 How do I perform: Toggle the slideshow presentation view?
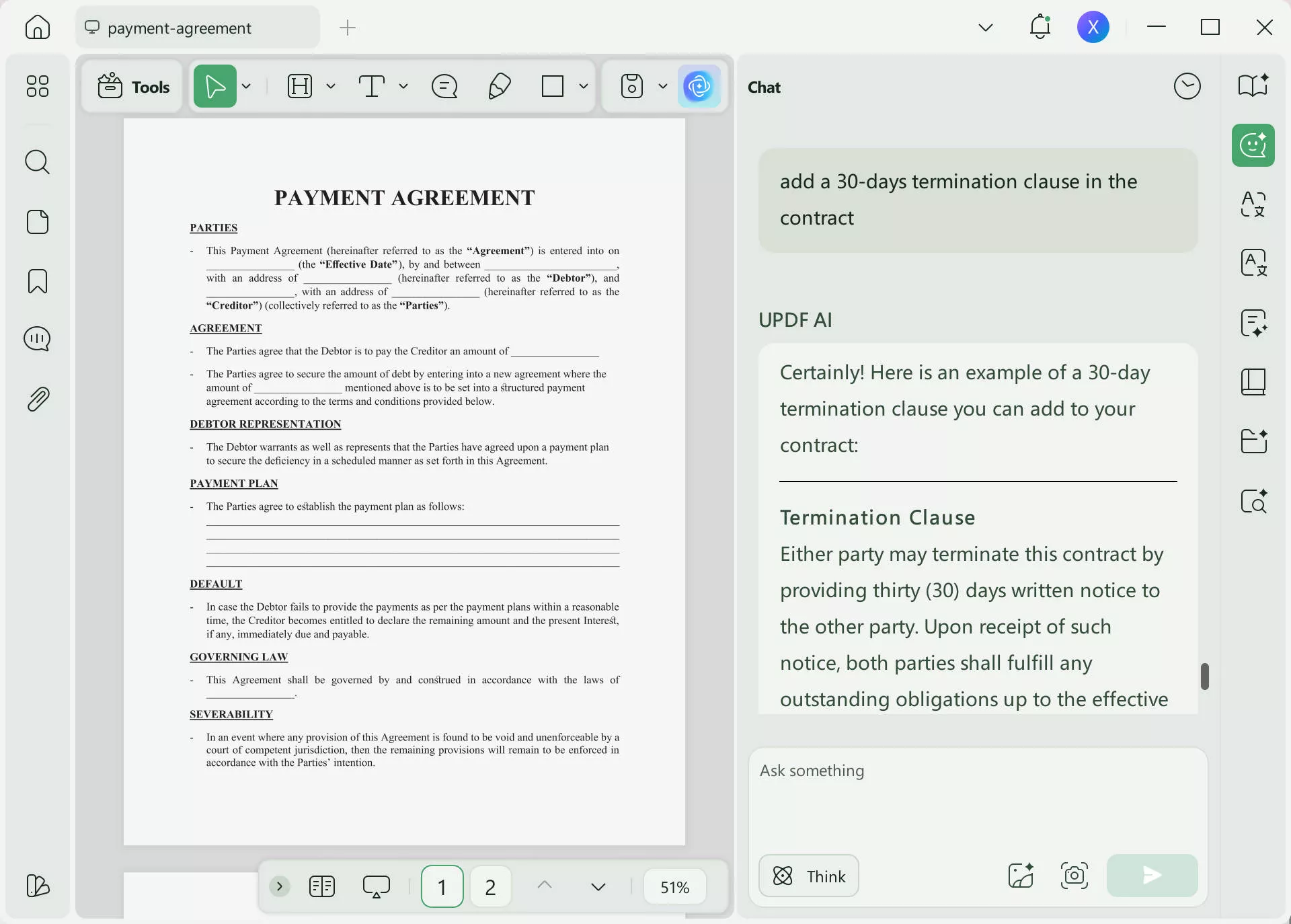point(376,886)
